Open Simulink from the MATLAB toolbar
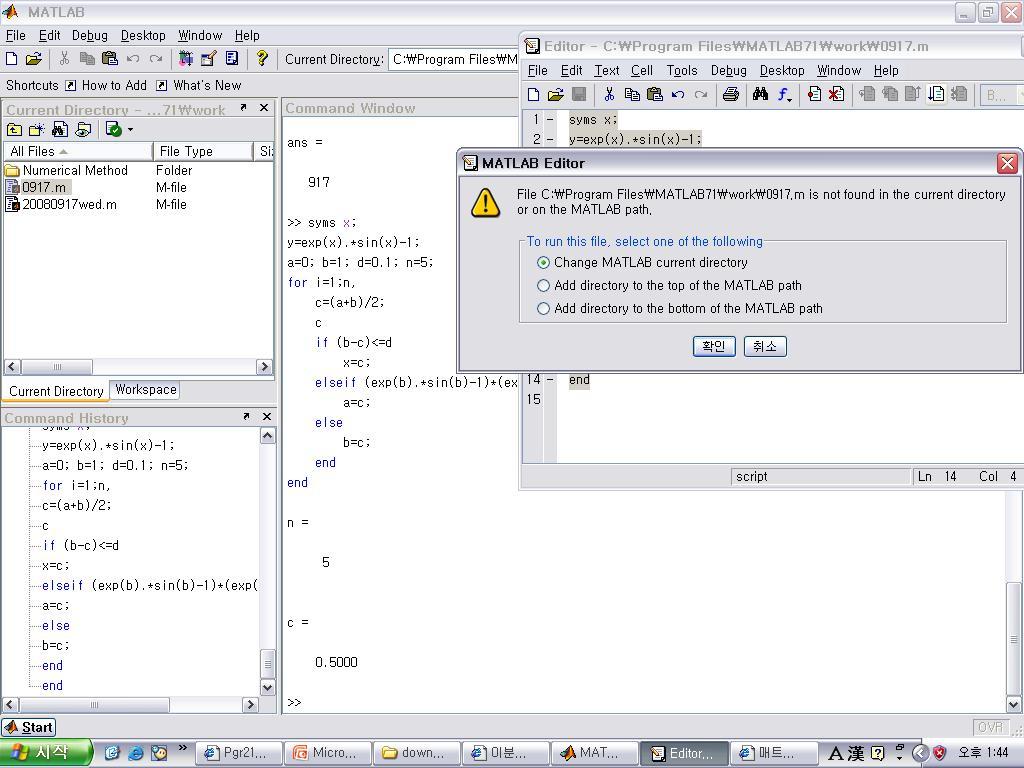Viewport: 1024px width, 768px height. pos(186,59)
